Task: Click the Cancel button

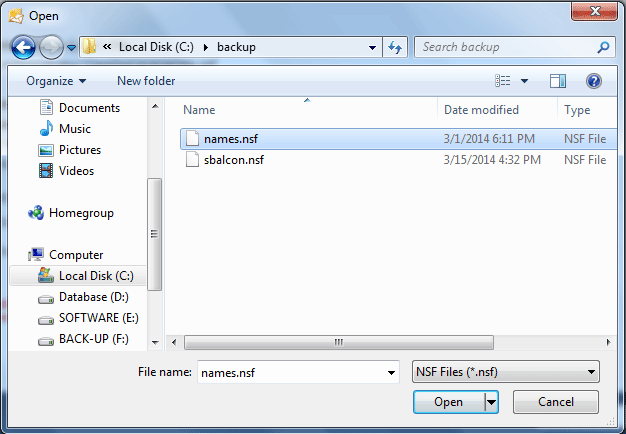Action: click(x=556, y=402)
